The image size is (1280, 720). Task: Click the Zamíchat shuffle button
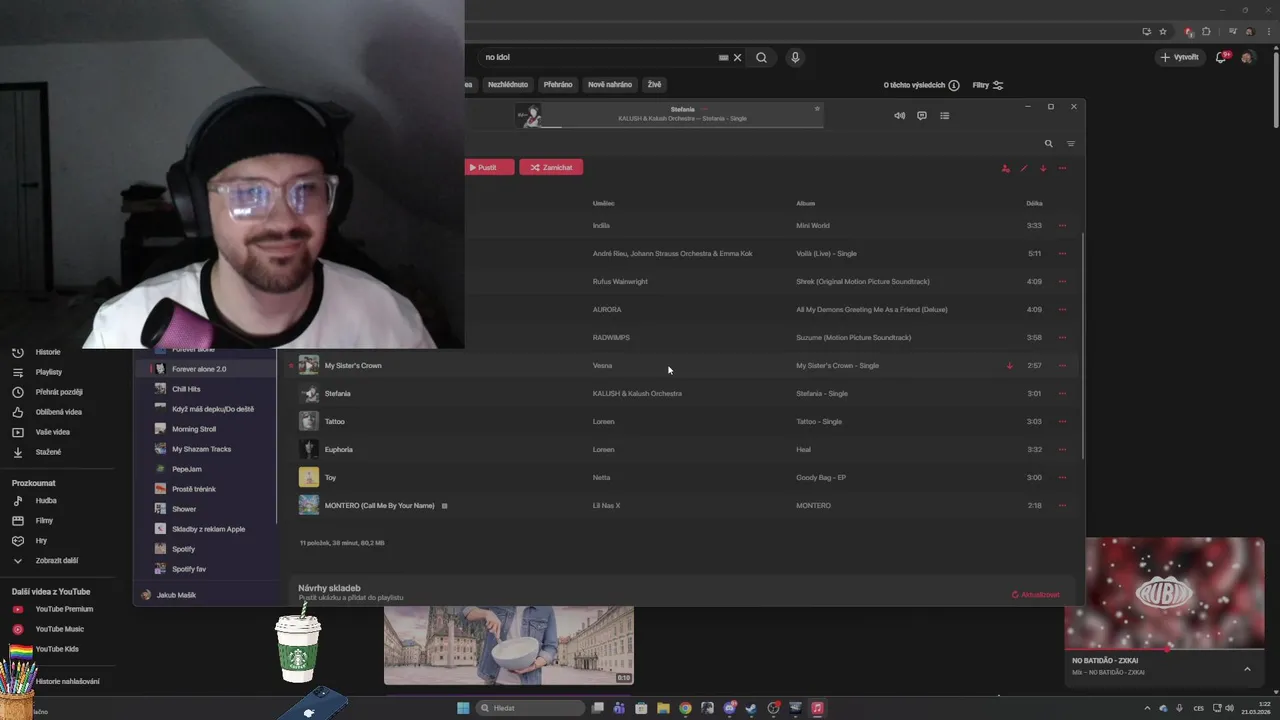(x=551, y=167)
